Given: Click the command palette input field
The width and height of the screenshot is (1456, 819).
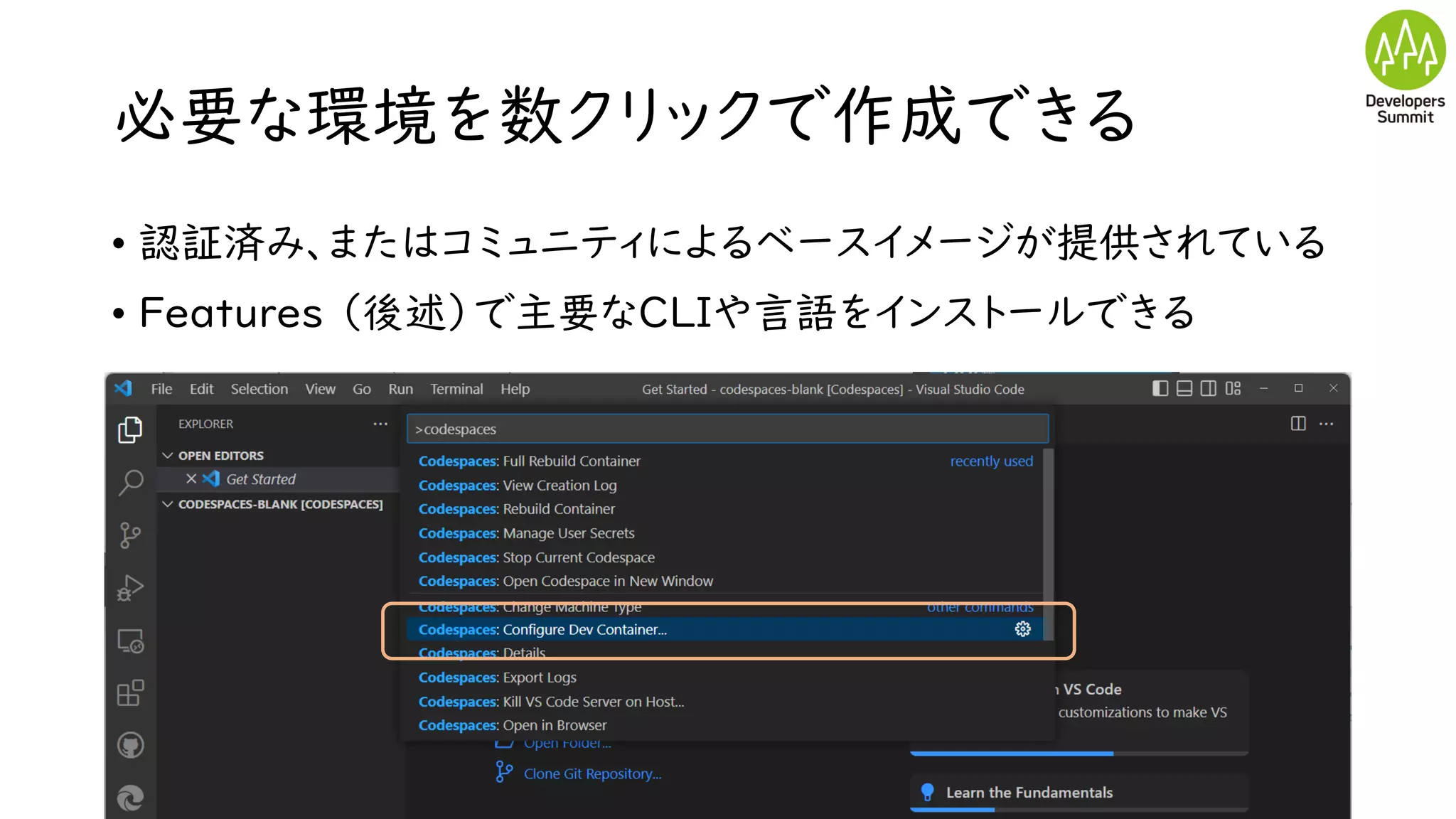Looking at the screenshot, I should point(727,429).
